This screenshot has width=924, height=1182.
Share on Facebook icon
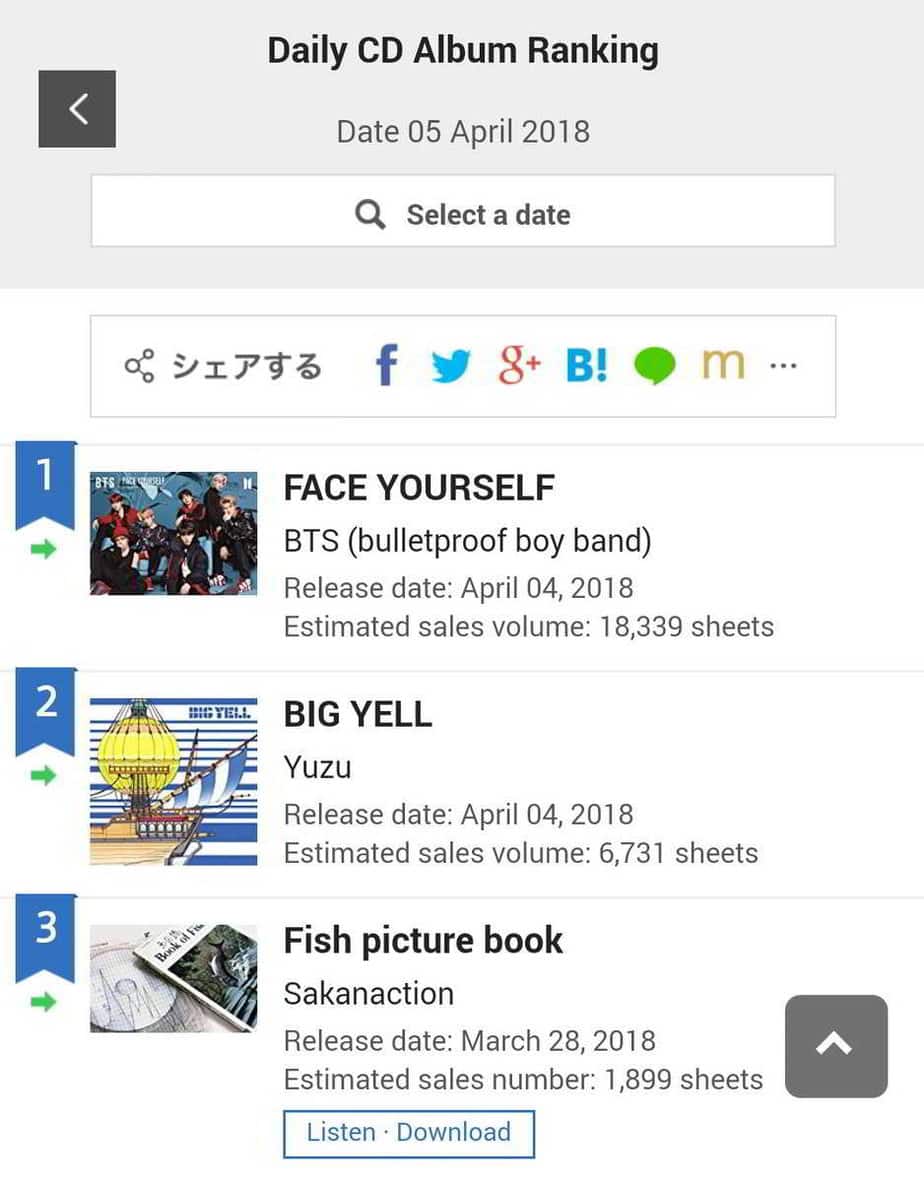(386, 366)
